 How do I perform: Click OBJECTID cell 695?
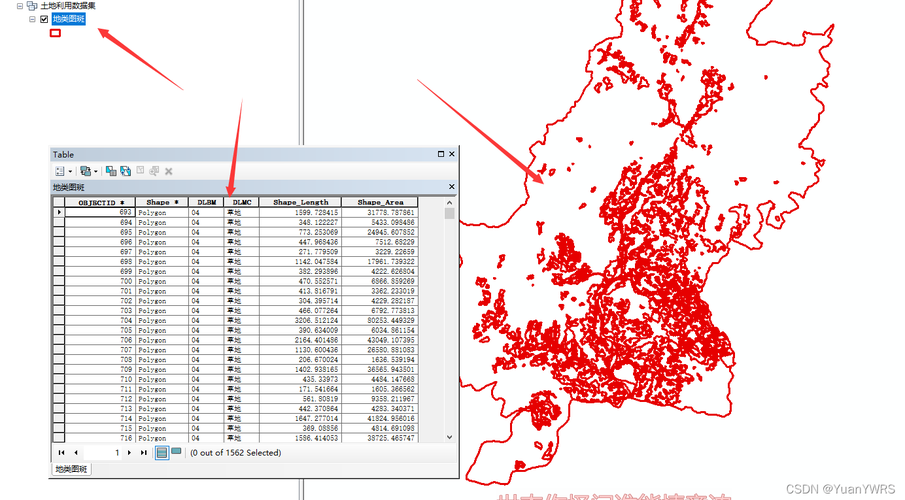pyautogui.click(x=100, y=232)
